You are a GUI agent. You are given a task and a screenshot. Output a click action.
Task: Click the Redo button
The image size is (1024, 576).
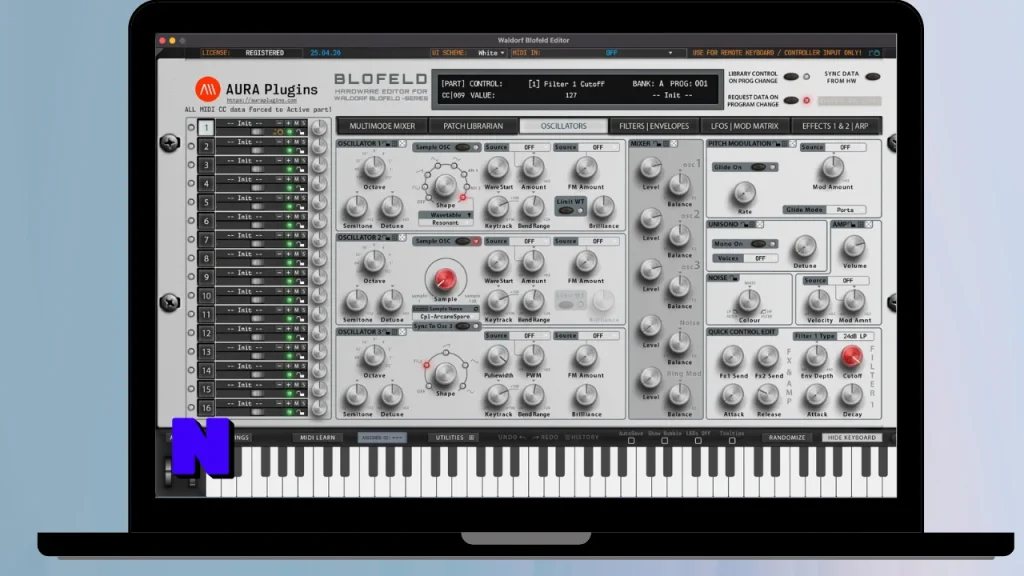pos(545,438)
